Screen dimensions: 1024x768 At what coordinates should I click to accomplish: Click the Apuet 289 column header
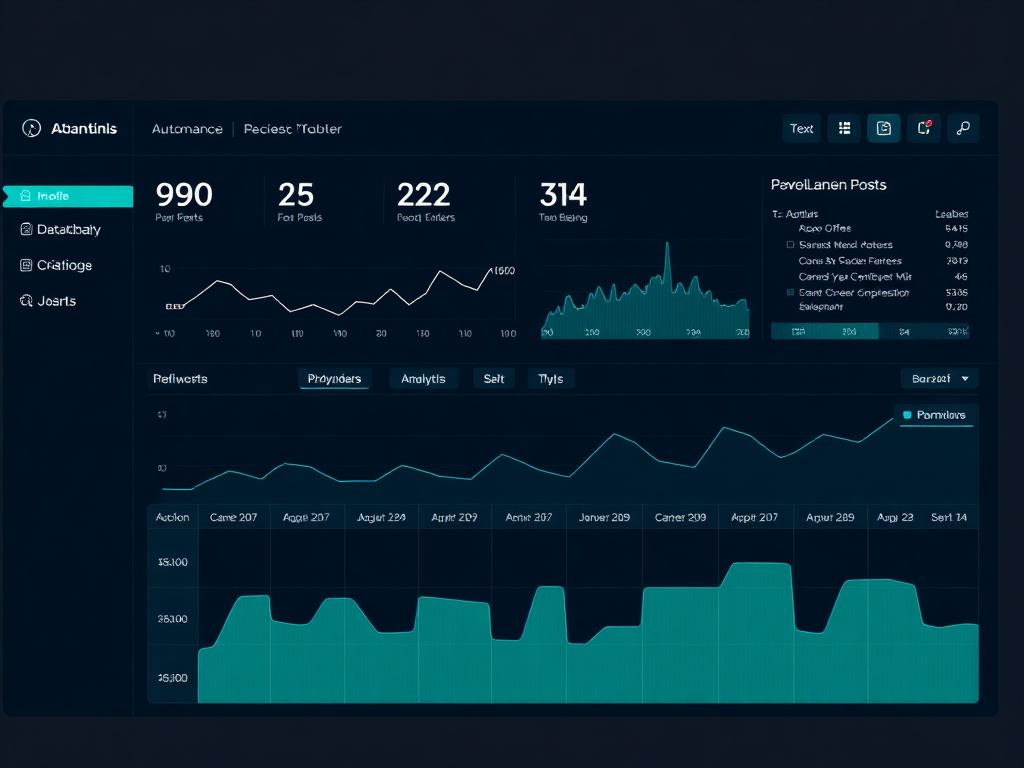830,517
